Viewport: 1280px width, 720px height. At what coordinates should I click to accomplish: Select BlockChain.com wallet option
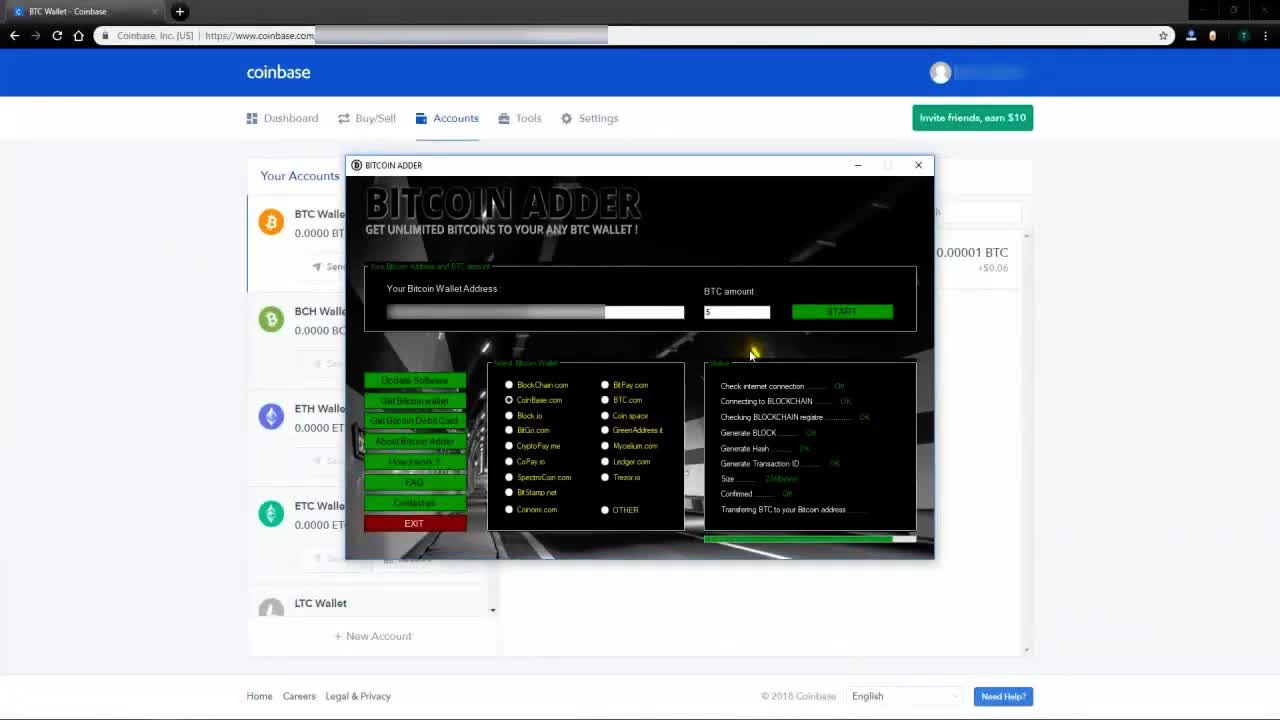click(509, 385)
